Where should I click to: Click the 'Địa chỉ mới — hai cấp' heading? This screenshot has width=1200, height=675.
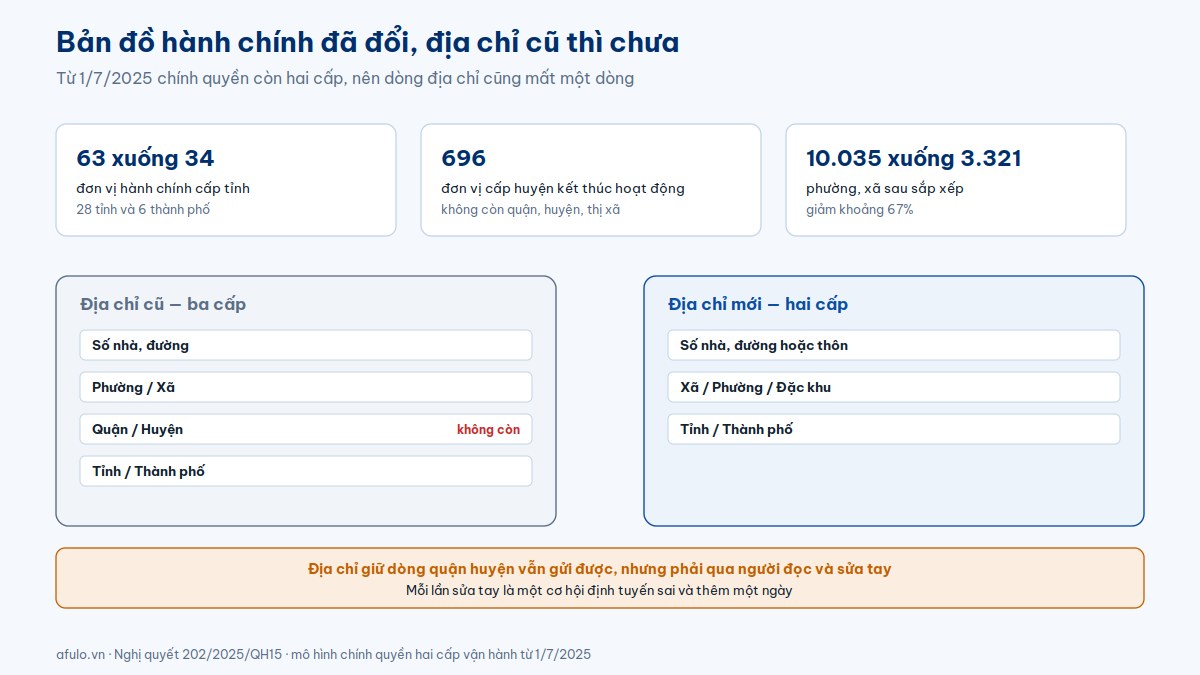click(758, 304)
